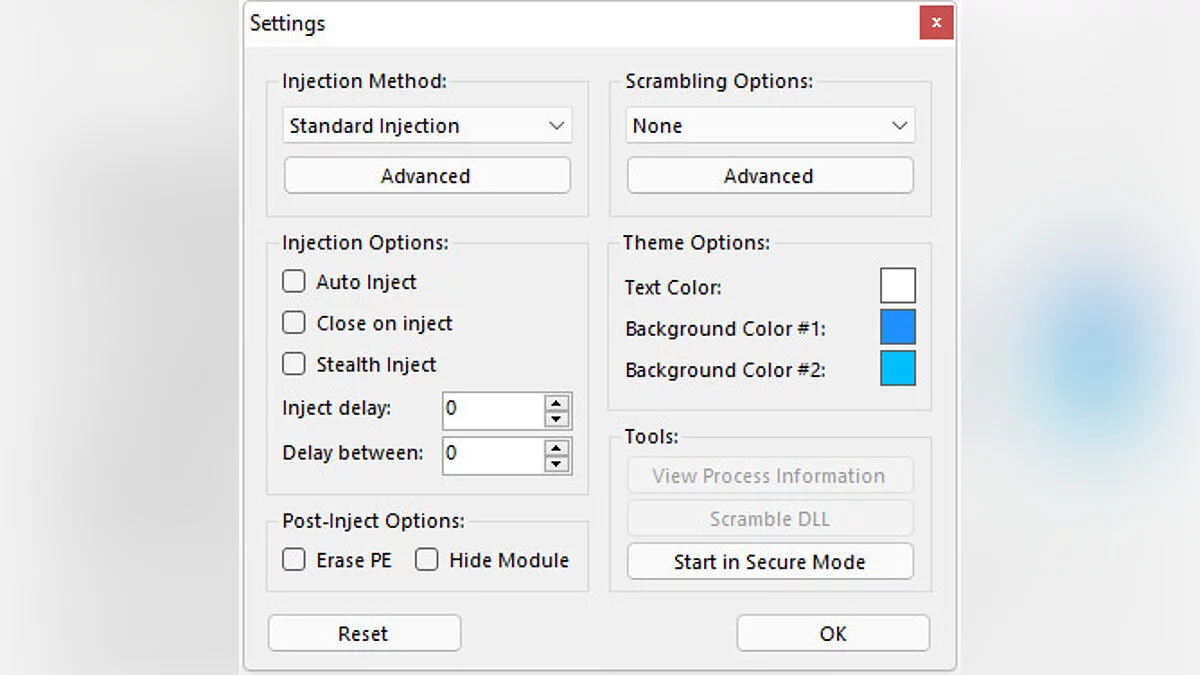Click Start in Secure Mode
The image size is (1200, 675).
click(x=769, y=561)
